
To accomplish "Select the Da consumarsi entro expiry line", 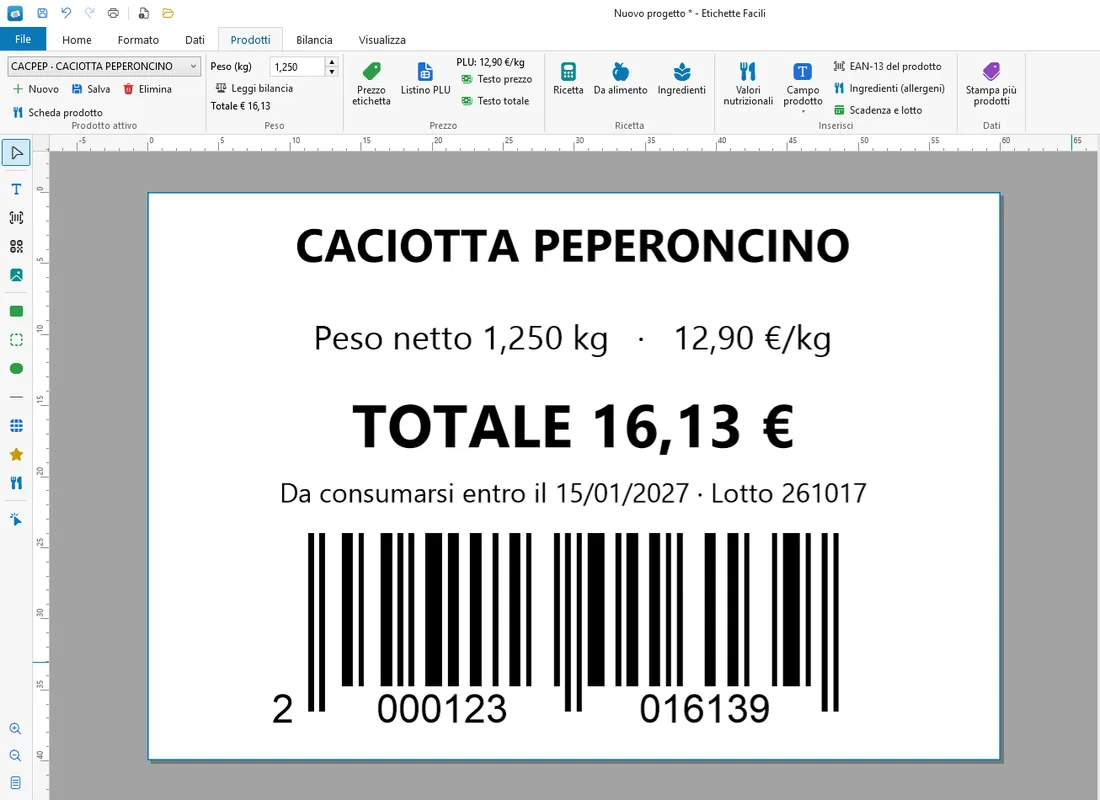I will tap(573, 493).
